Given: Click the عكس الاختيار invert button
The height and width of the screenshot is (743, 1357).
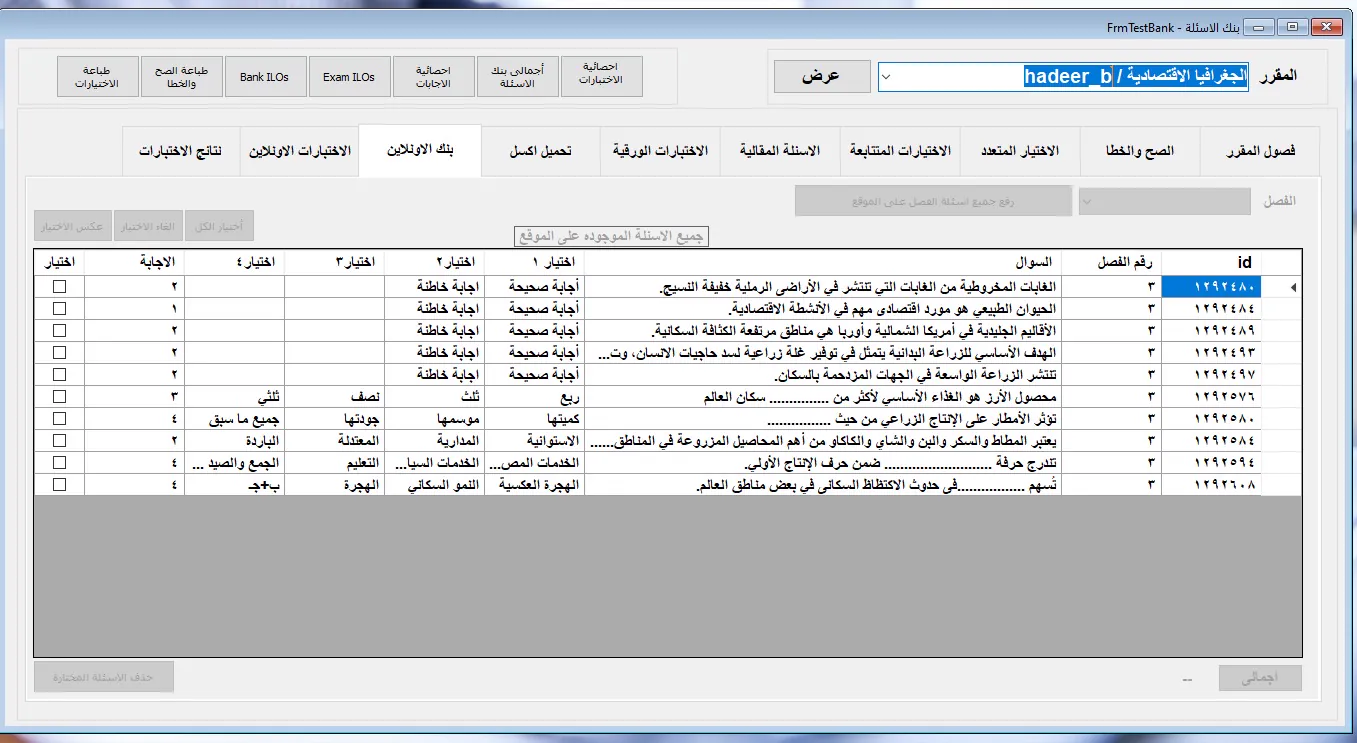Looking at the screenshot, I should coord(72,227).
